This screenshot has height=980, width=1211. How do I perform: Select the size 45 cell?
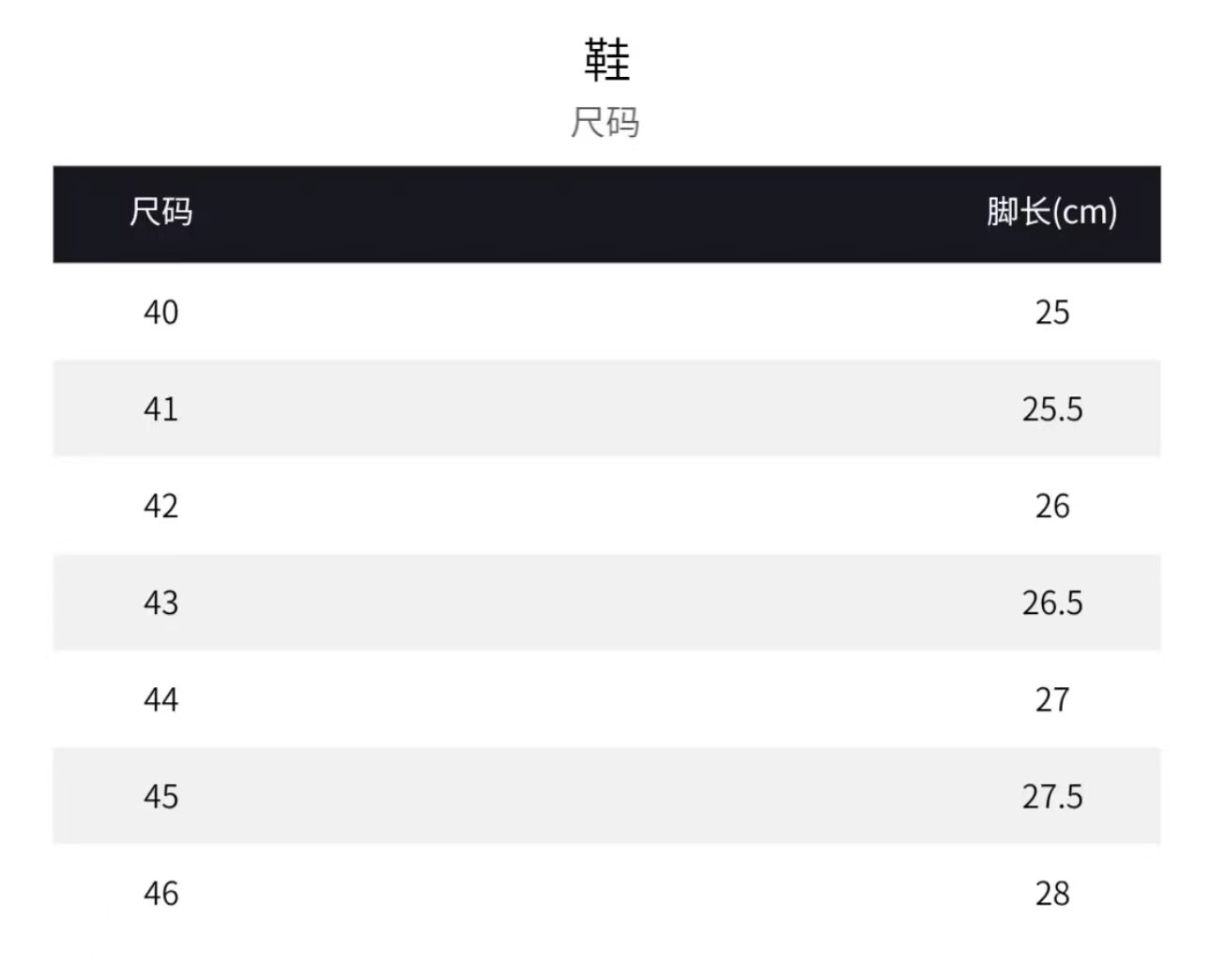pyautogui.click(x=161, y=796)
